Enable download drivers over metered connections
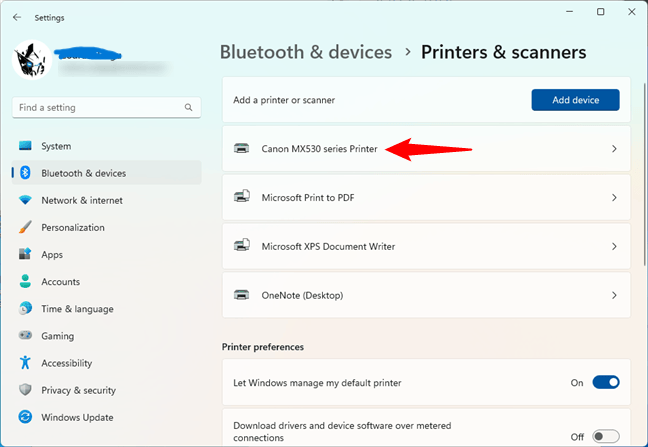This screenshot has height=447, width=648. [606, 436]
